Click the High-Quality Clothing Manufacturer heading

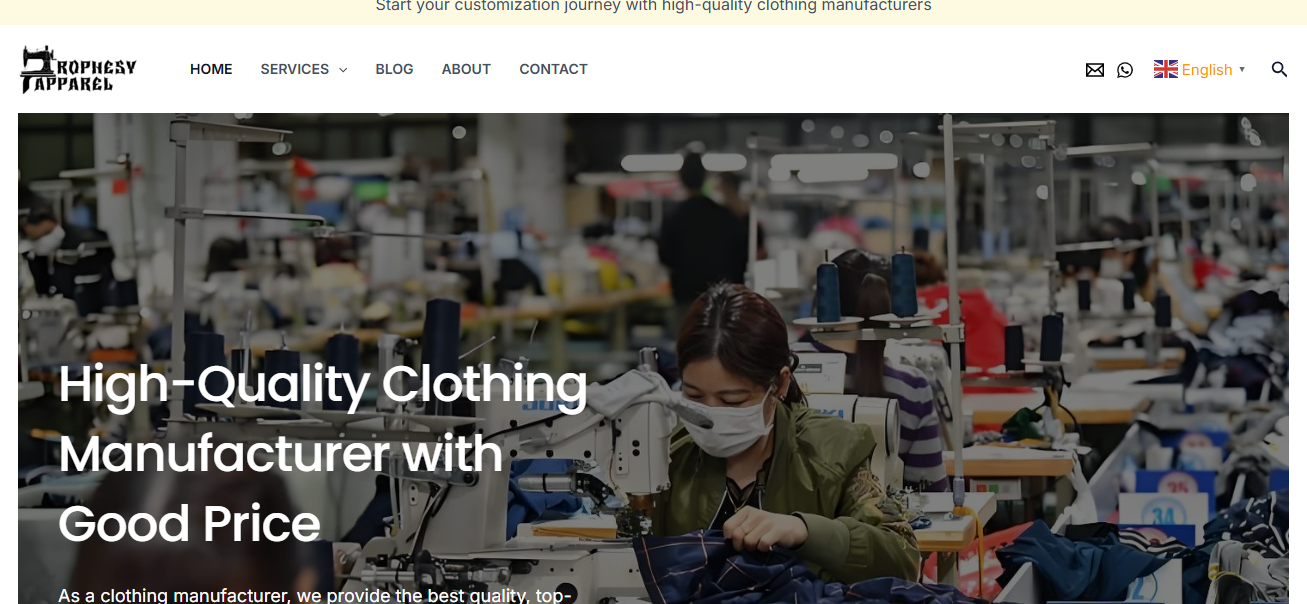[x=323, y=454]
